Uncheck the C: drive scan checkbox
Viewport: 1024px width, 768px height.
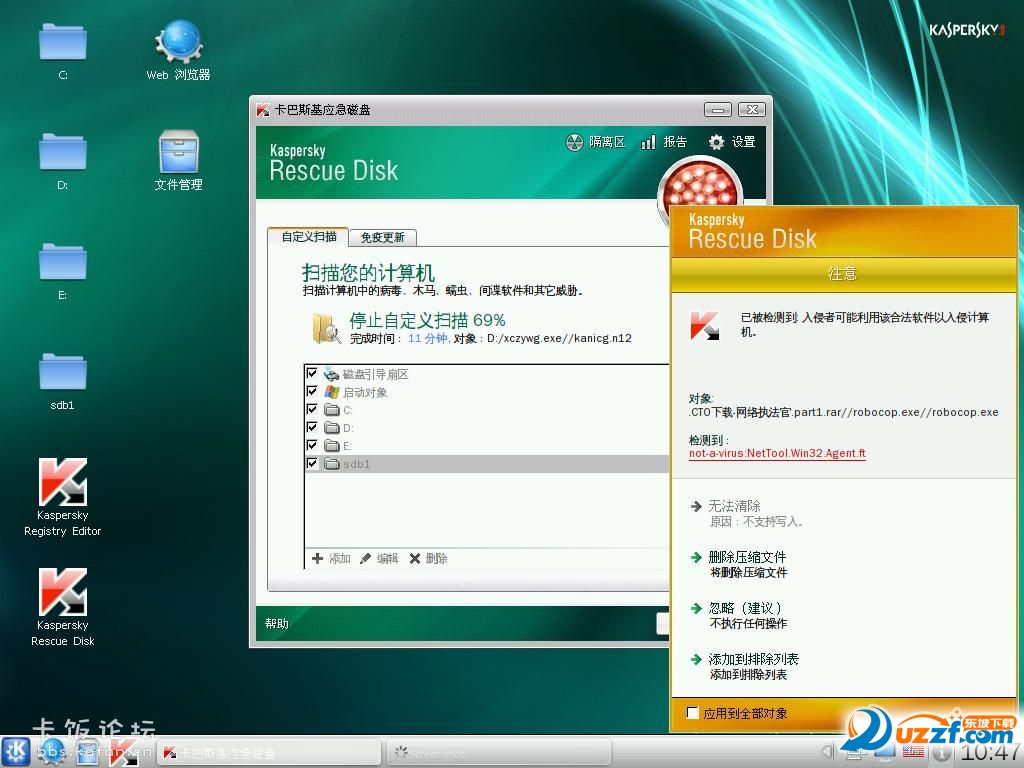[x=312, y=409]
